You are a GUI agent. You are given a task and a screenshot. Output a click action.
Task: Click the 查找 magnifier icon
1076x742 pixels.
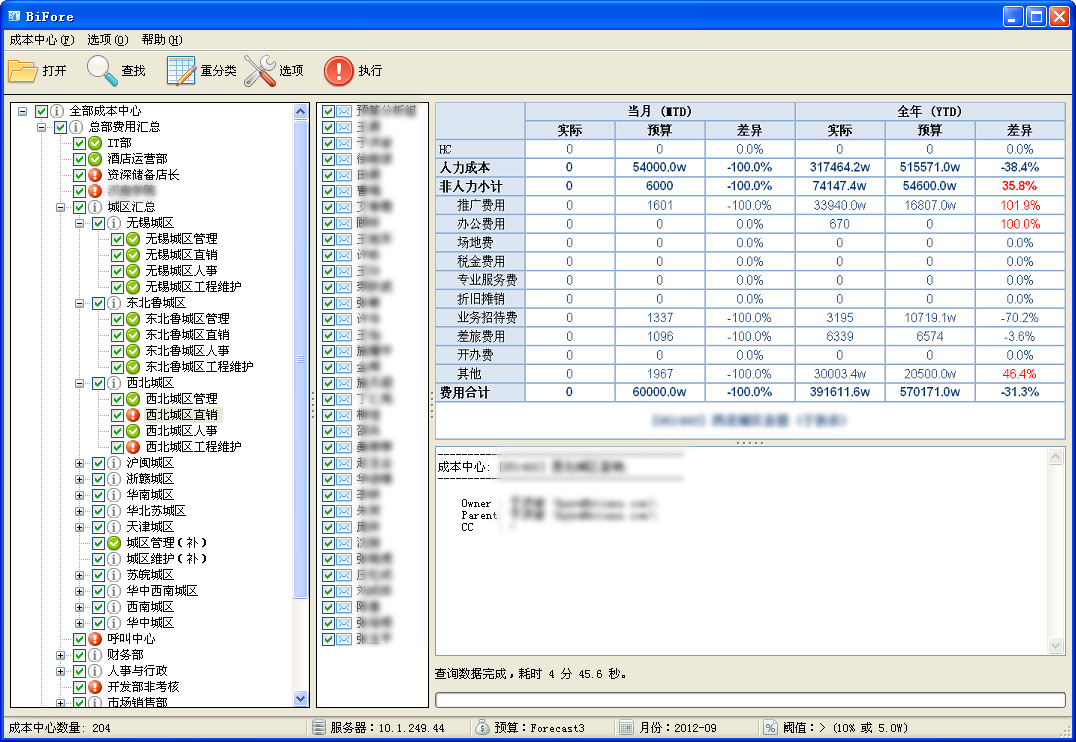click(102, 71)
